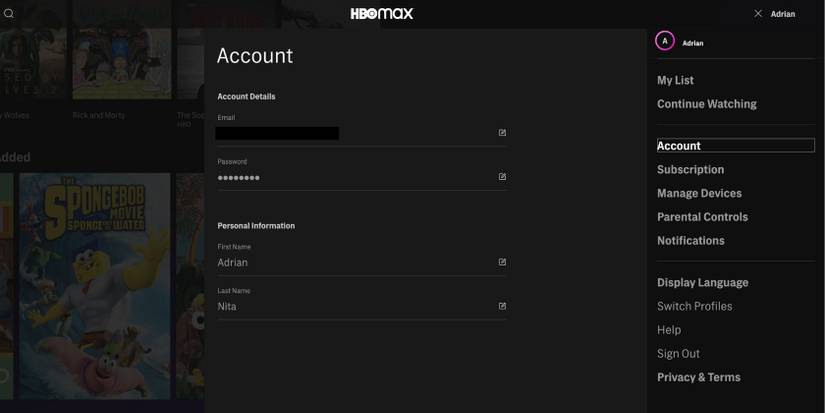The height and width of the screenshot is (413, 825).
Task: Edit the Email field using pencil icon
Action: click(x=502, y=133)
